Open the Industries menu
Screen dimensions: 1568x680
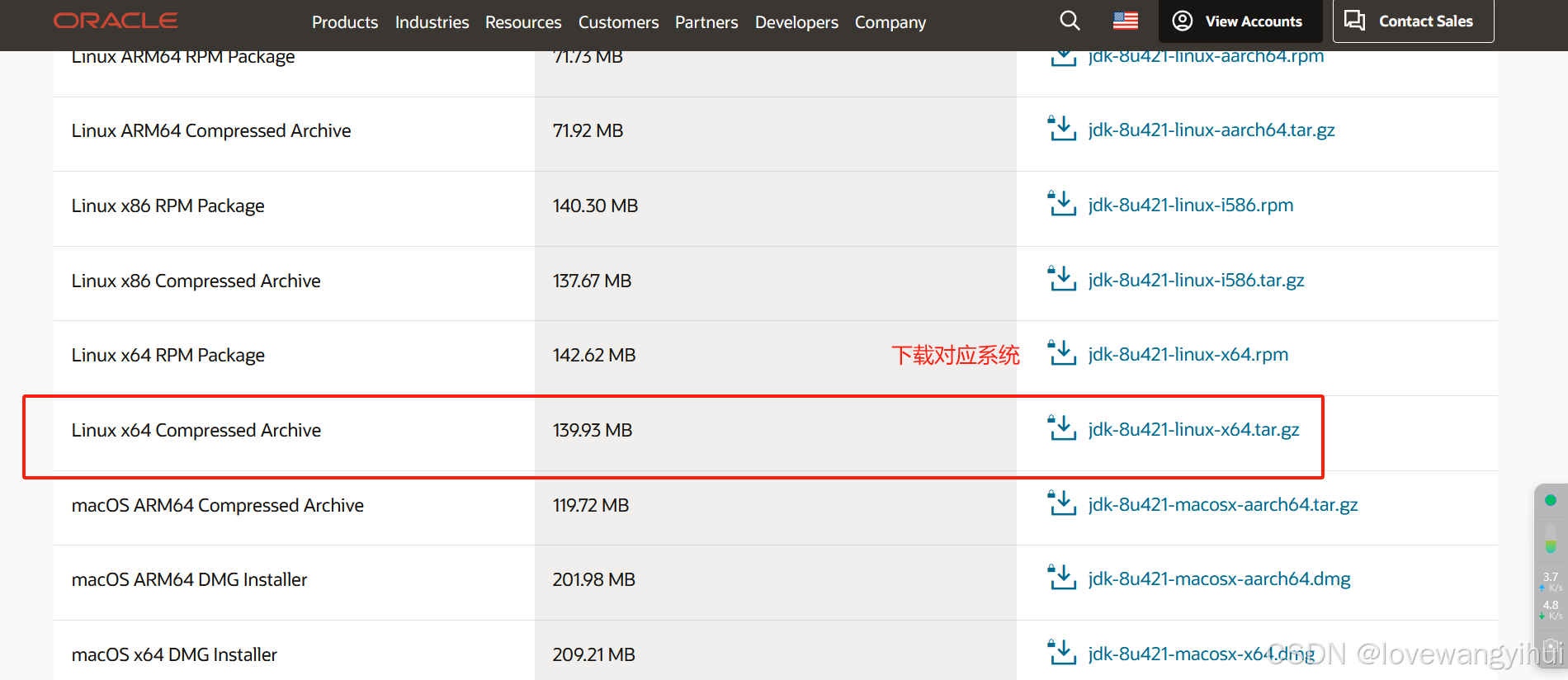click(x=432, y=22)
